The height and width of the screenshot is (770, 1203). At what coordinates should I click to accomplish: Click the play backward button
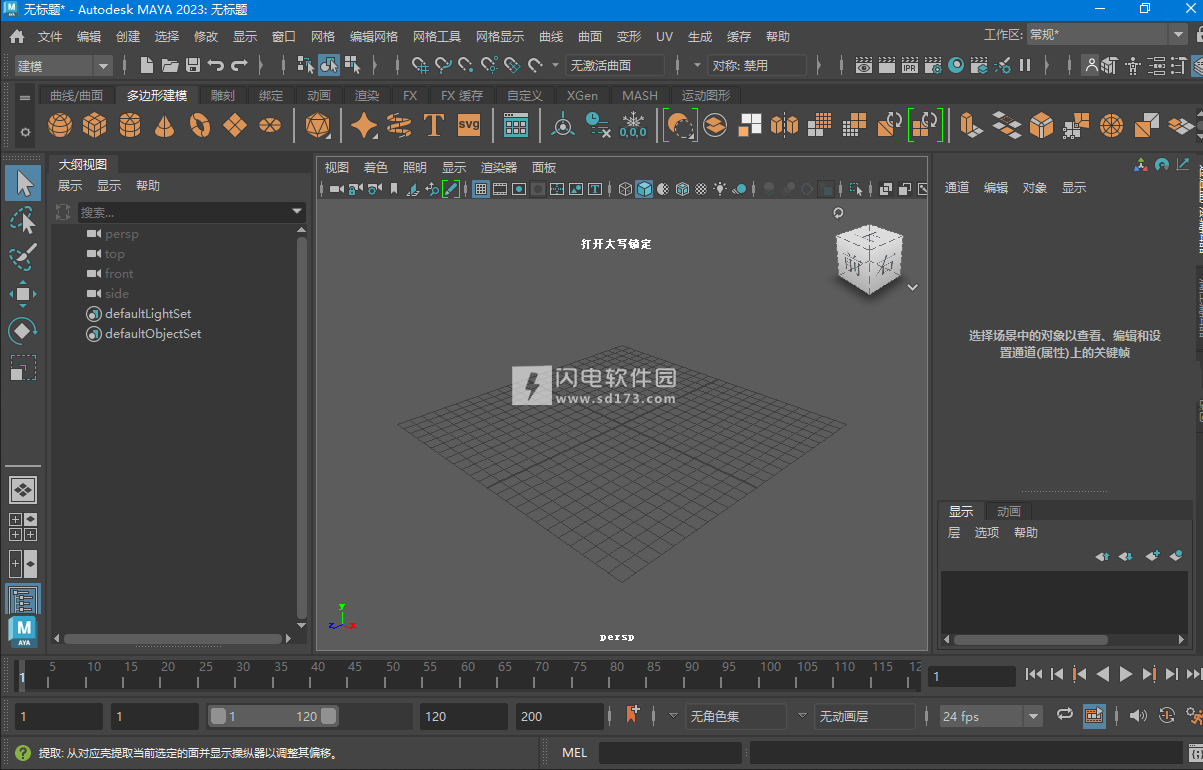[1103, 675]
